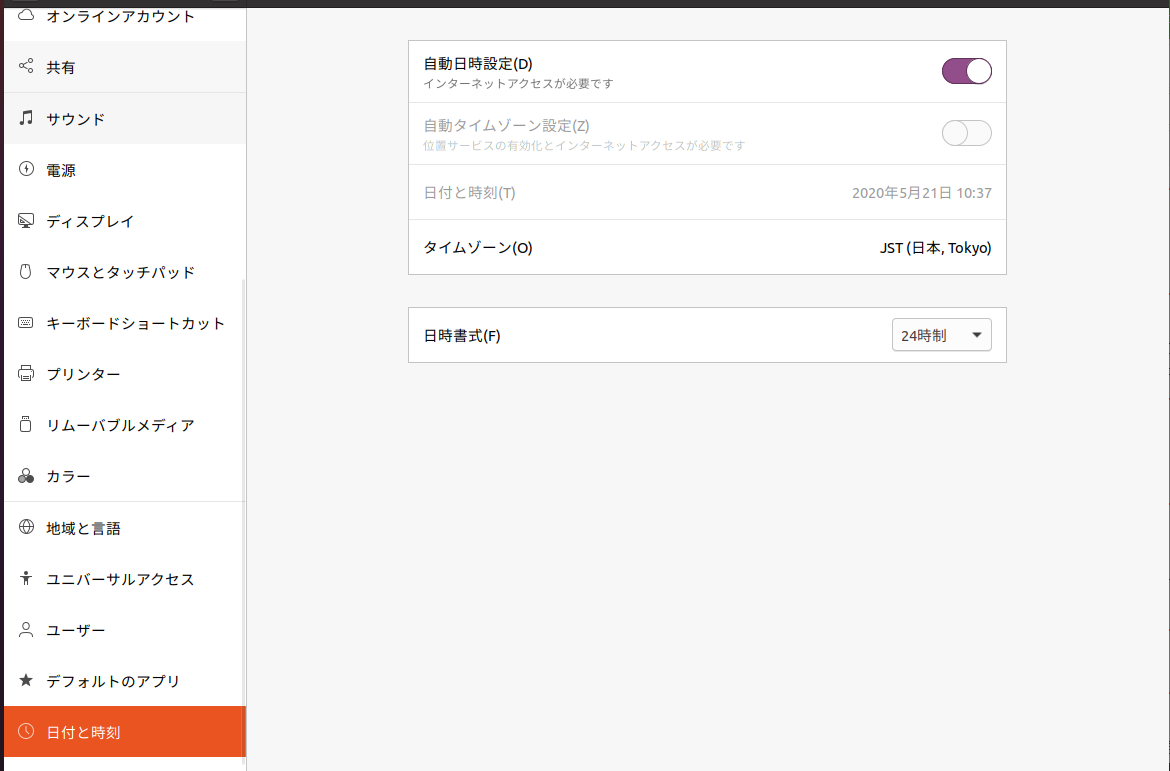Screen dimensions: 1170x771
Task: Click the globe icon for 地域と言語
Action: [x=26, y=527]
